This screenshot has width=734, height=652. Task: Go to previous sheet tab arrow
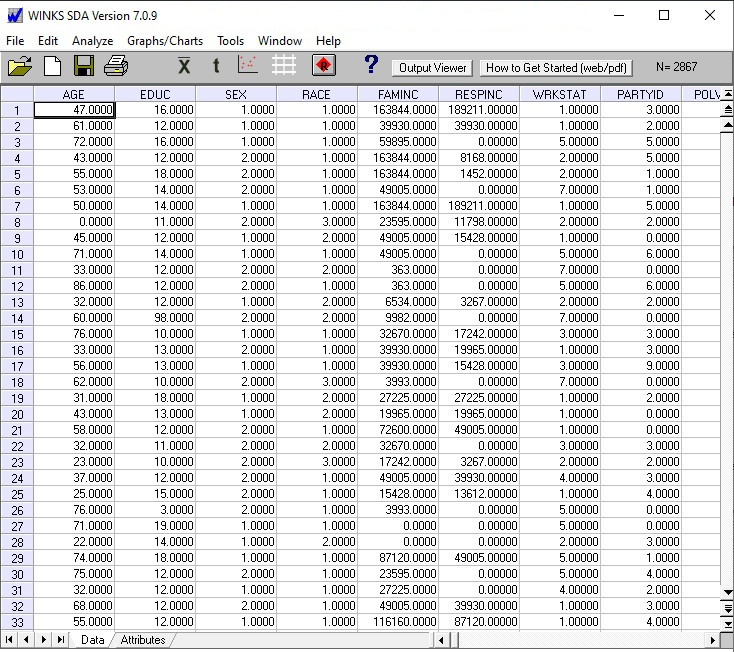point(26,639)
